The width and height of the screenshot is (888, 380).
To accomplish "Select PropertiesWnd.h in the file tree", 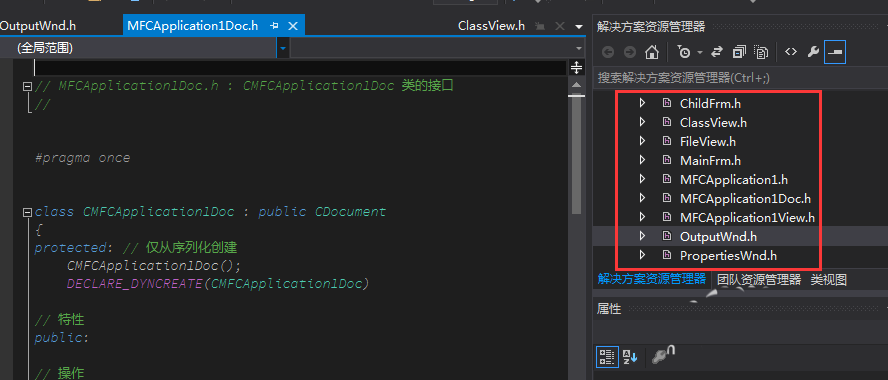I will click(728, 255).
